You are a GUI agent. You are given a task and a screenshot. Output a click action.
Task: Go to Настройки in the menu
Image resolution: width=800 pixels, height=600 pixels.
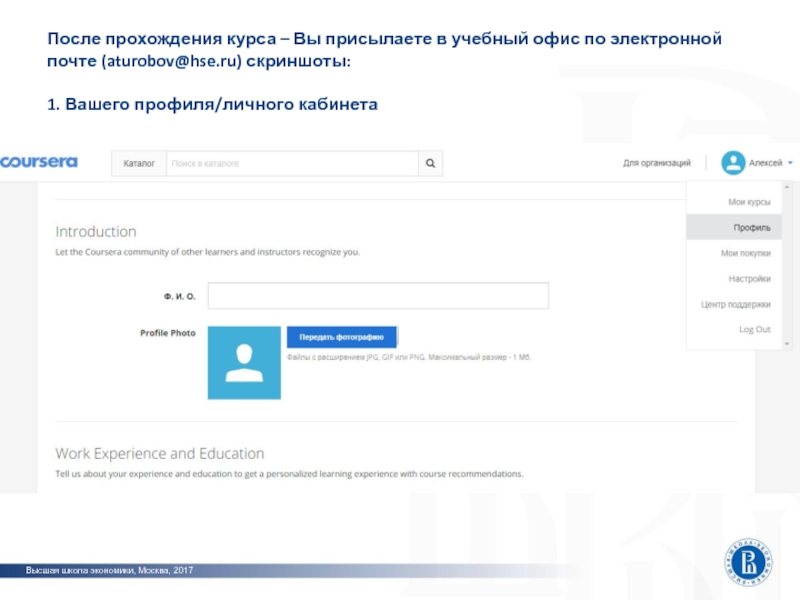point(749,279)
